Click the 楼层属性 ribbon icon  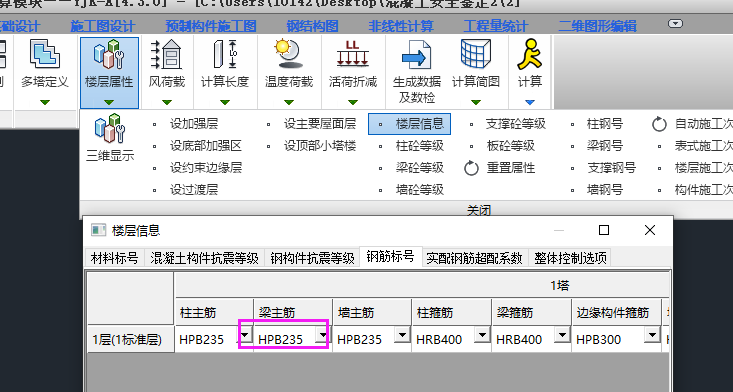pyautogui.click(x=109, y=54)
